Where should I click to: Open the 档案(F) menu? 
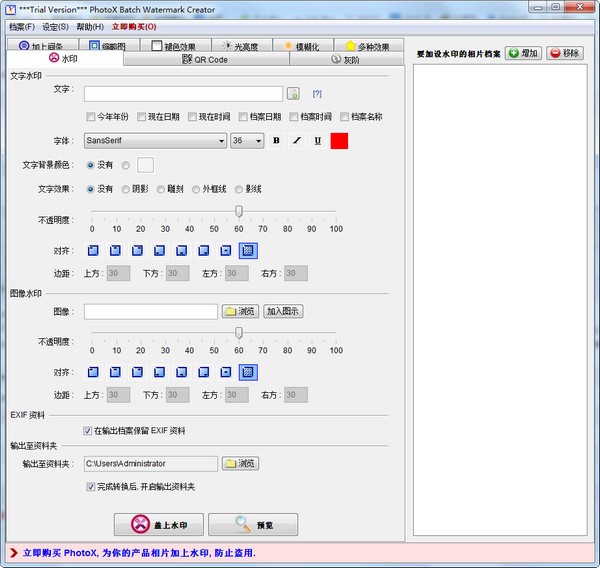click(21, 26)
